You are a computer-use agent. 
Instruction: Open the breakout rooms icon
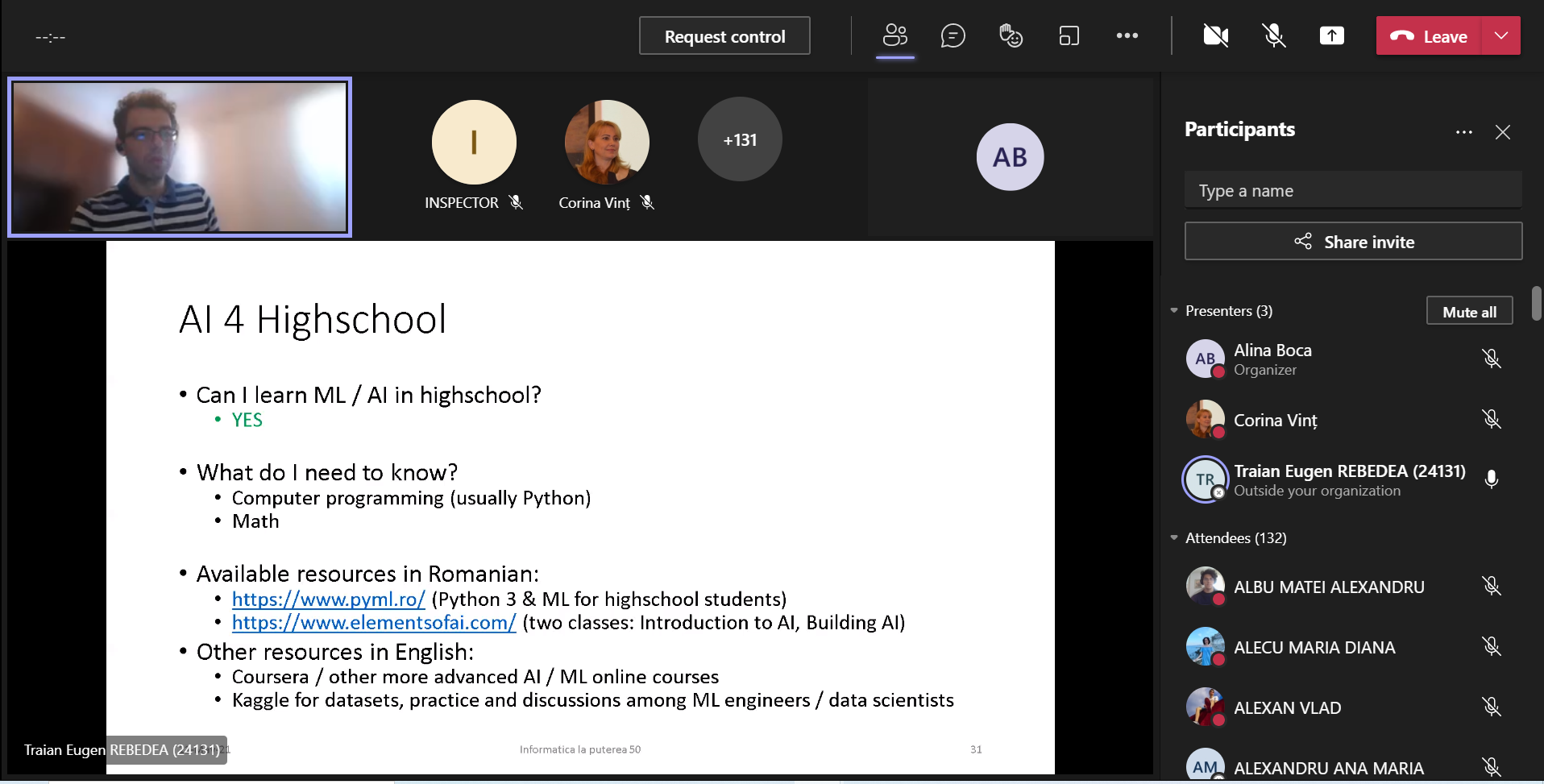pyautogui.click(x=1069, y=36)
